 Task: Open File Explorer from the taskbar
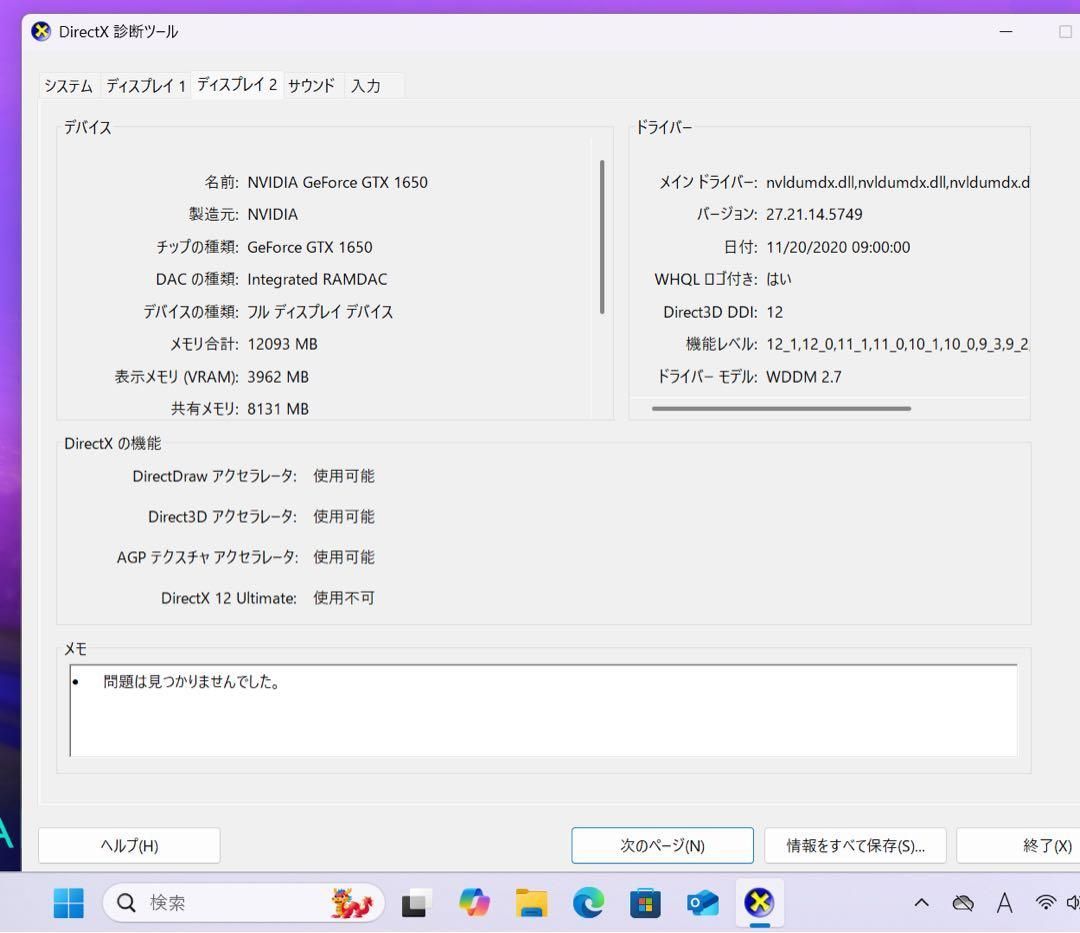[531, 902]
